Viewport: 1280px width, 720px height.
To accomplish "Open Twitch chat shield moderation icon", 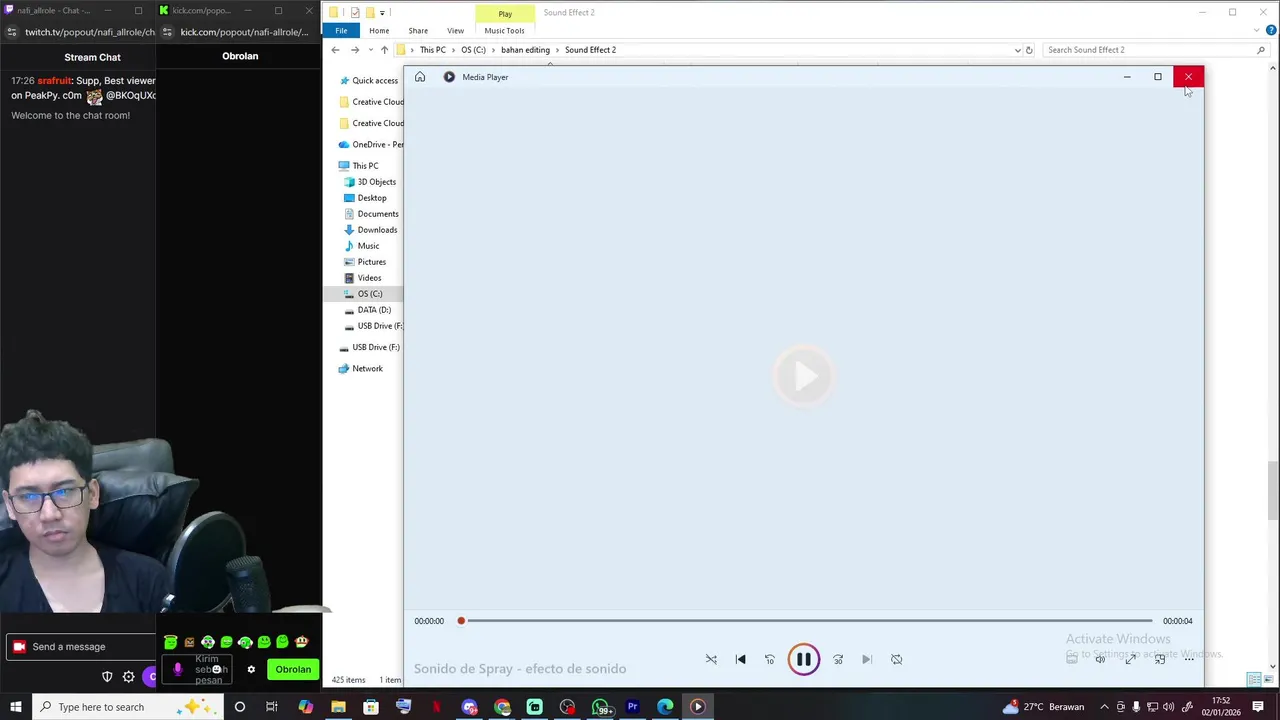I will [x=107, y=677].
